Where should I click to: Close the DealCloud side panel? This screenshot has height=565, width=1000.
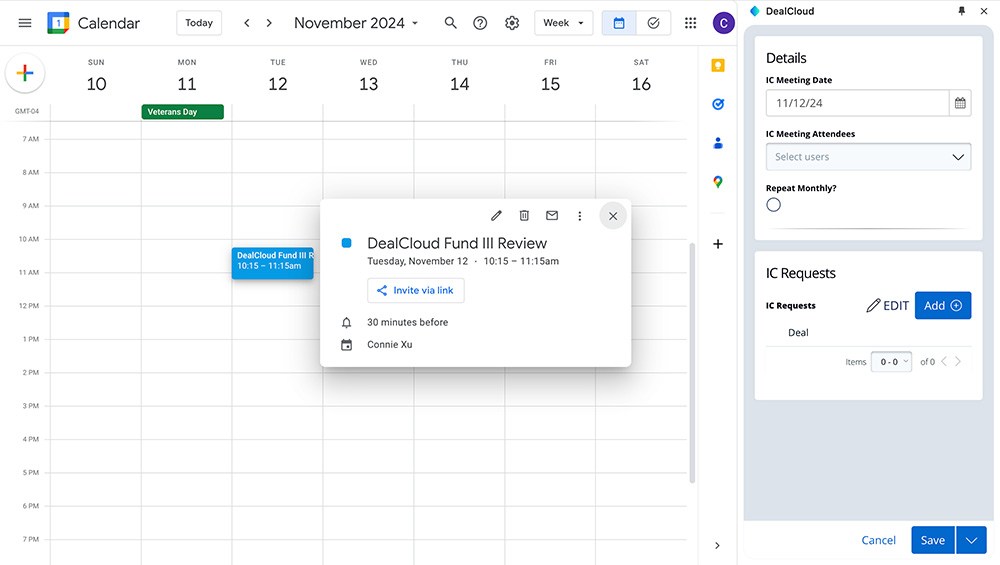[x=984, y=11]
